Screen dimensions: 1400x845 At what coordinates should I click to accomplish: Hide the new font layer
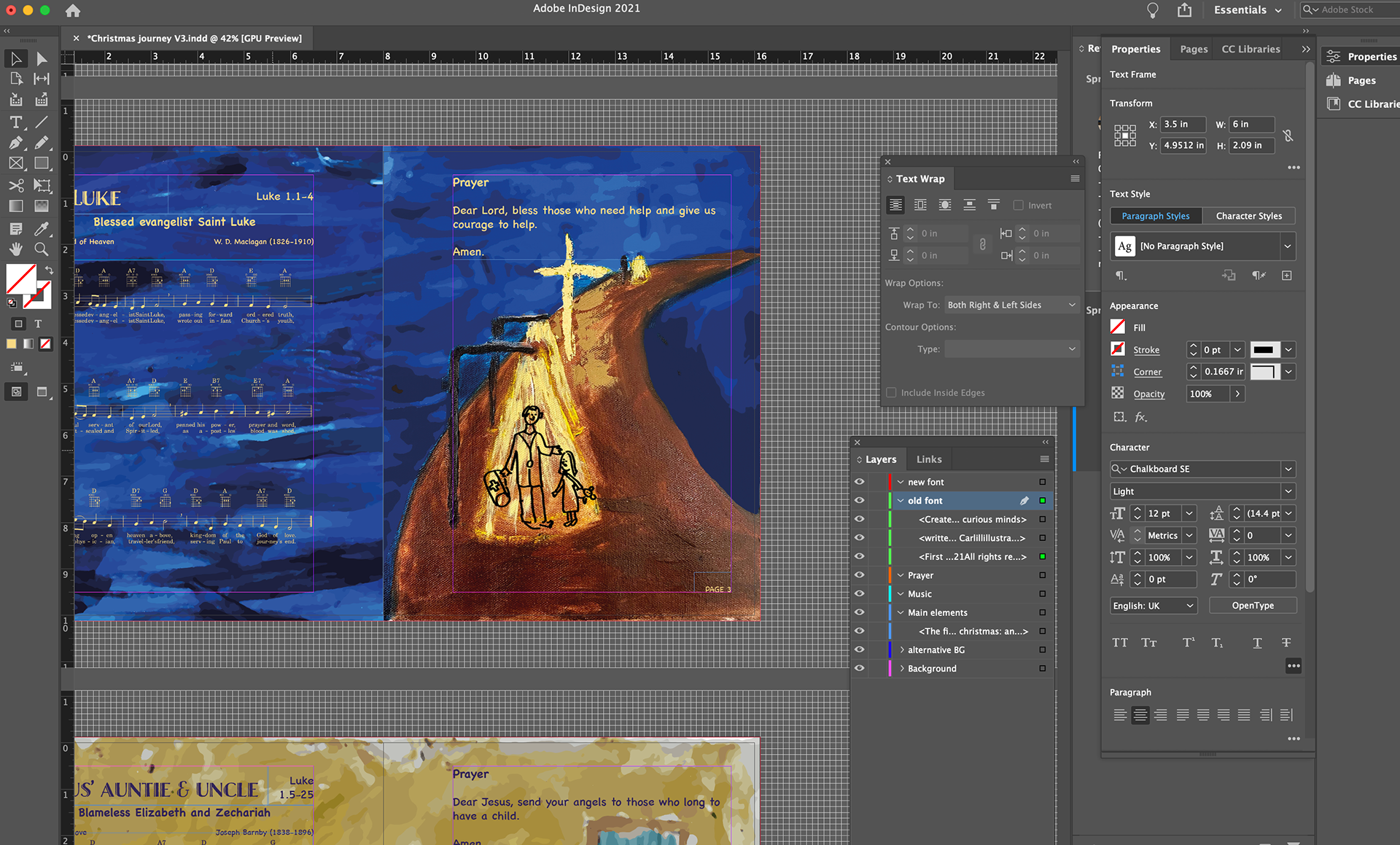860,482
